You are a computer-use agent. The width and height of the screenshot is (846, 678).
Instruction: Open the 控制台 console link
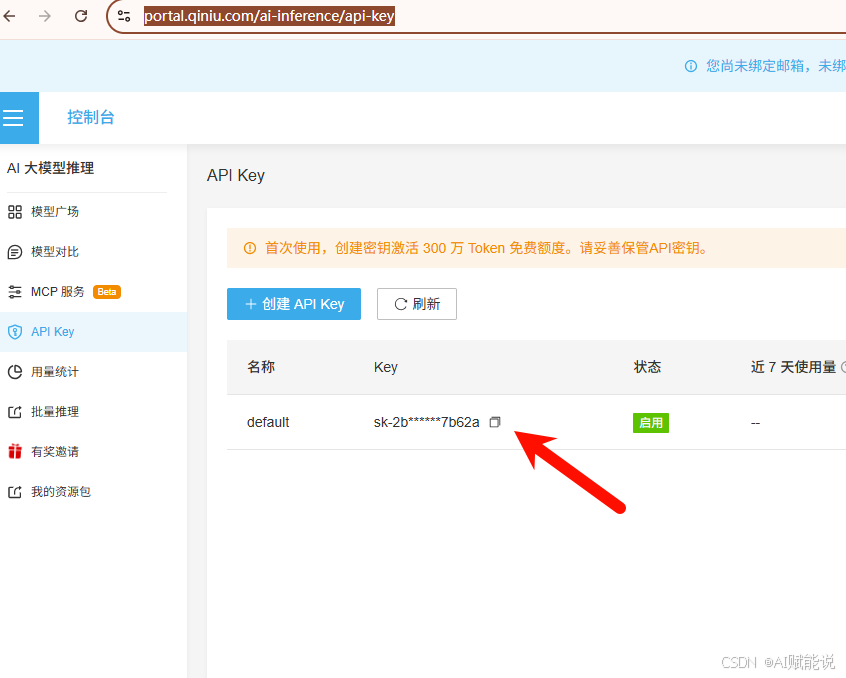[91, 117]
